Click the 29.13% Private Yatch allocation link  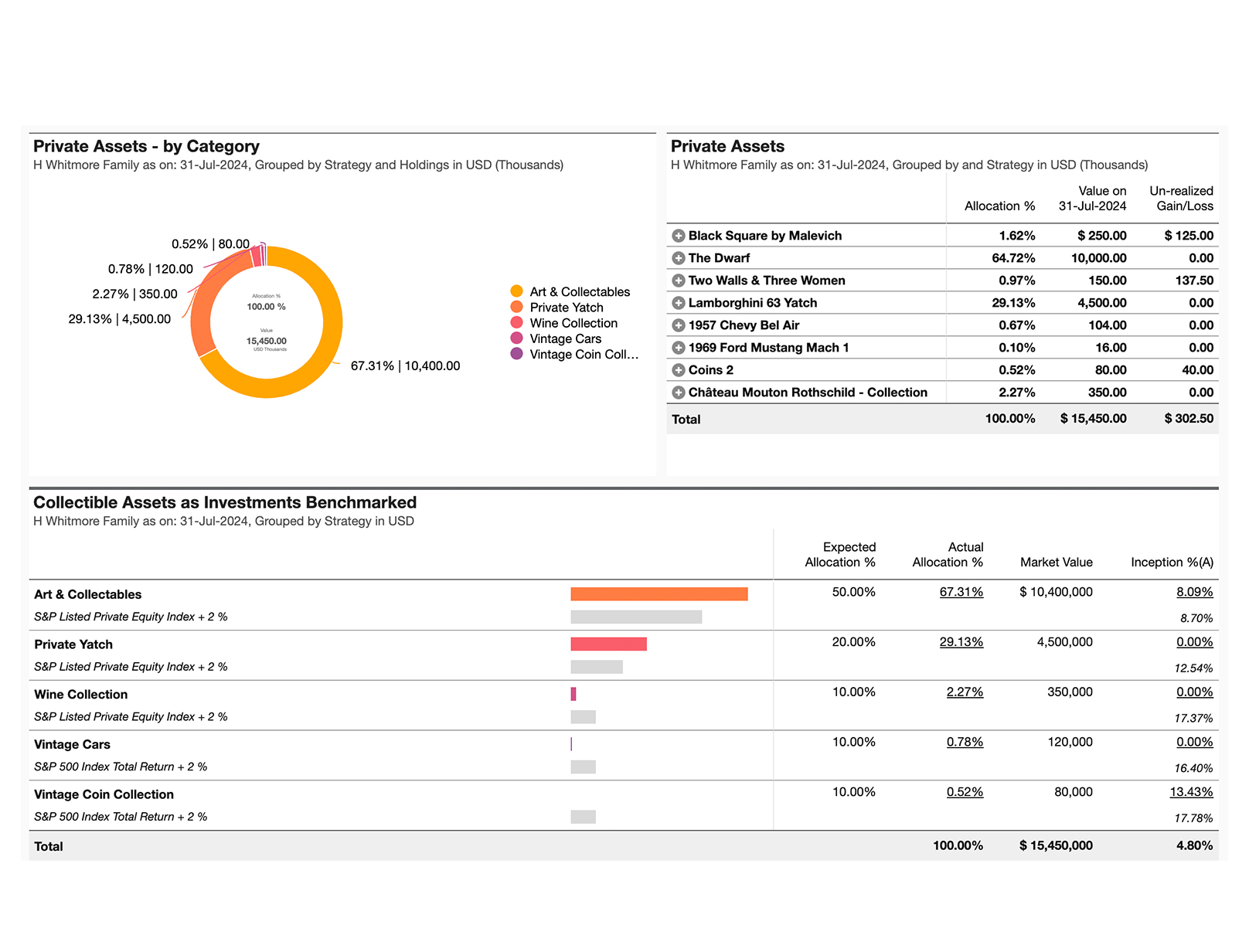[961, 642]
